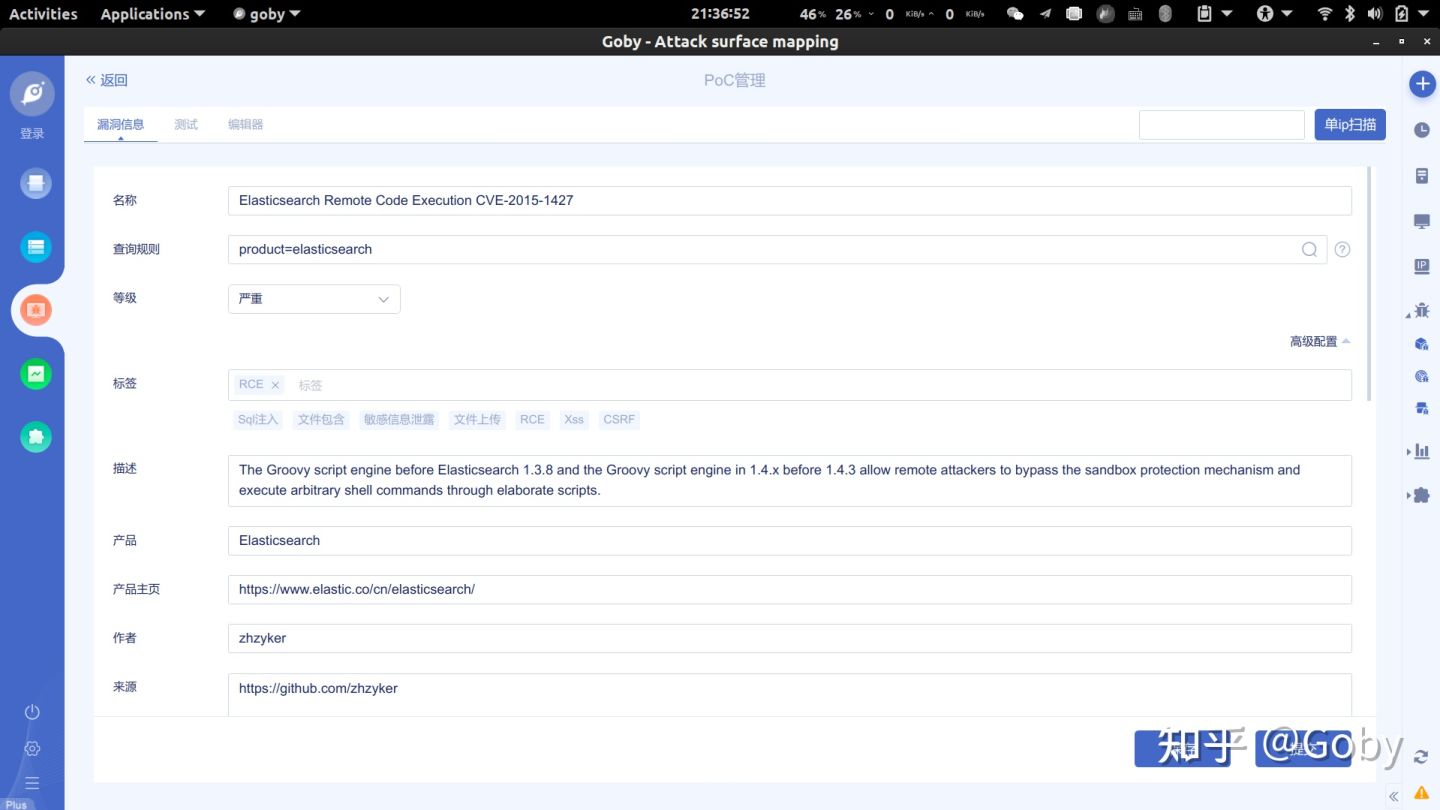This screenshot has width=1440, height=810.
Task: Open the goby application menu
Action: (266, 14)
